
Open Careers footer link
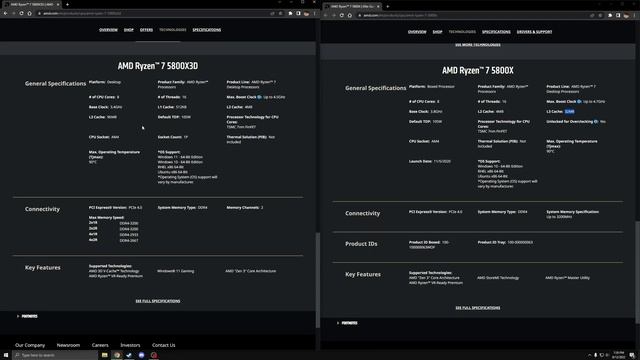(100, 345)
